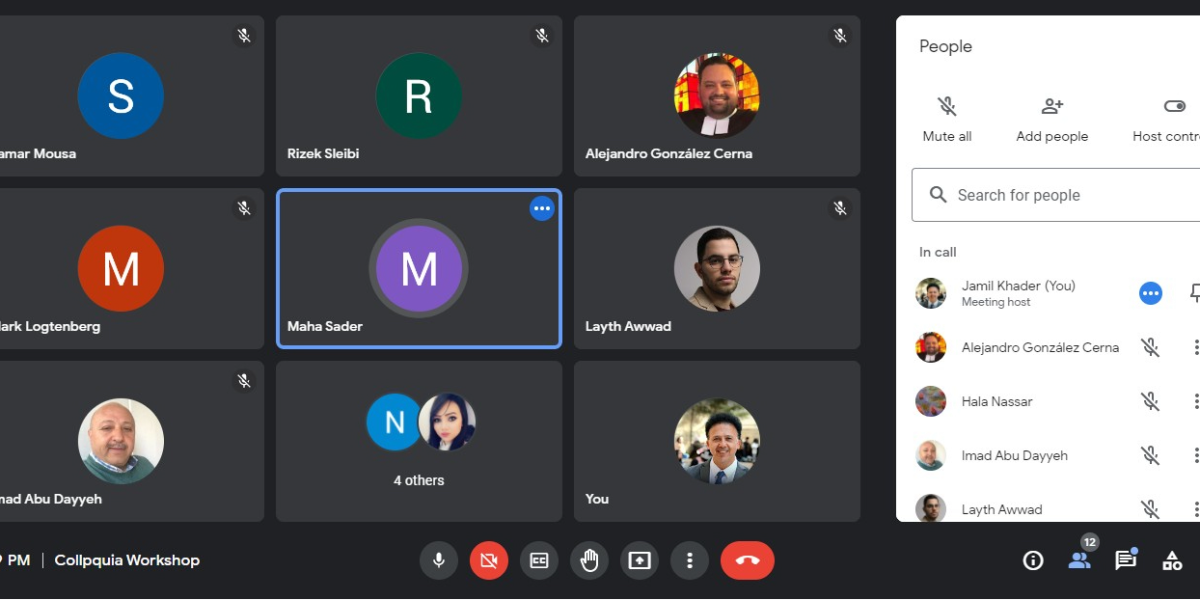This screenshot has width=1200, height=600.
Task: Open more options for Layth Awwad in list
Action: pos(1195,509)
